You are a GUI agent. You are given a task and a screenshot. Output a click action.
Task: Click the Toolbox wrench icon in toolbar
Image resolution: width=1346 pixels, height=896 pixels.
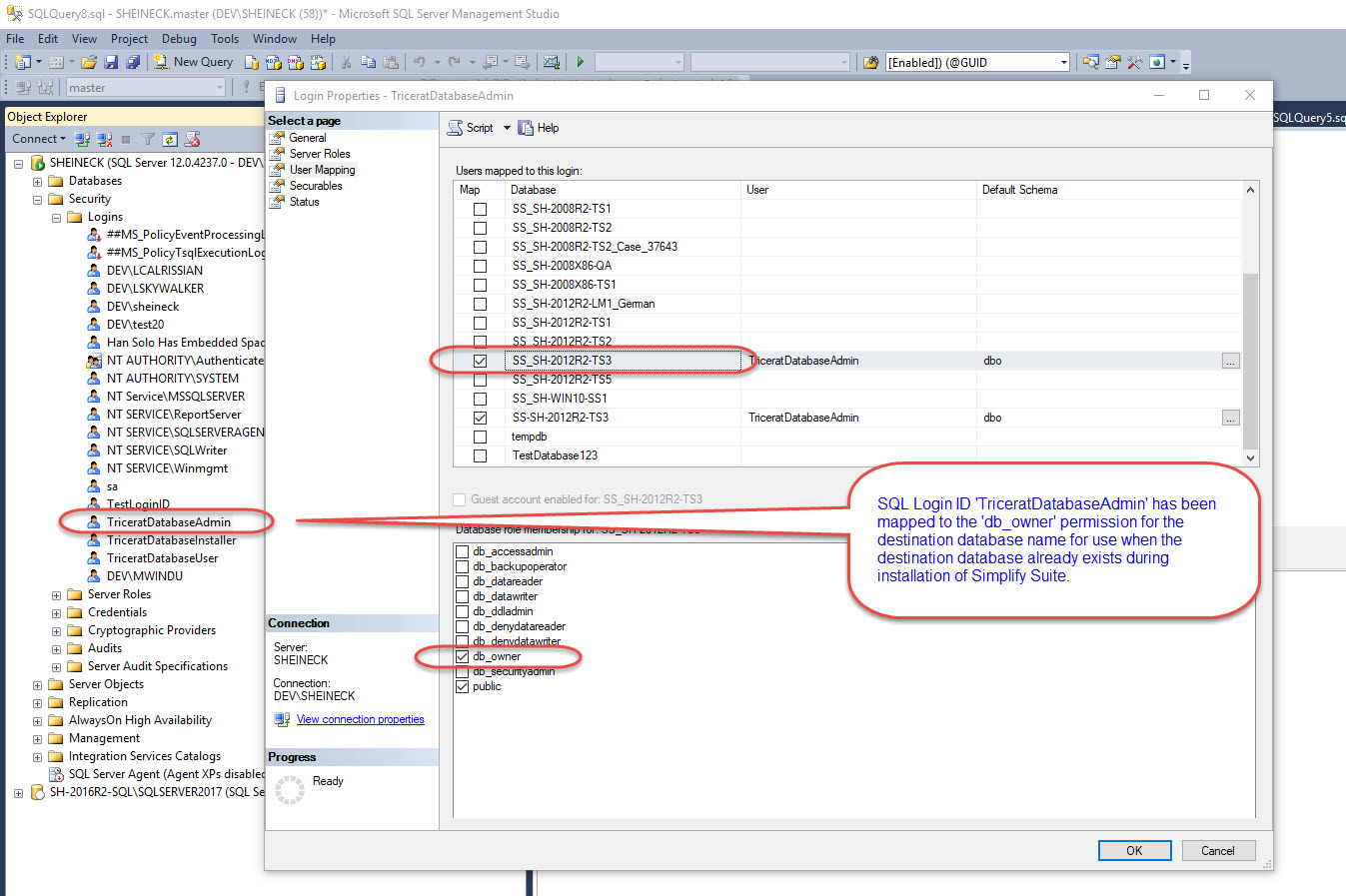click(x=1134, y=62)
